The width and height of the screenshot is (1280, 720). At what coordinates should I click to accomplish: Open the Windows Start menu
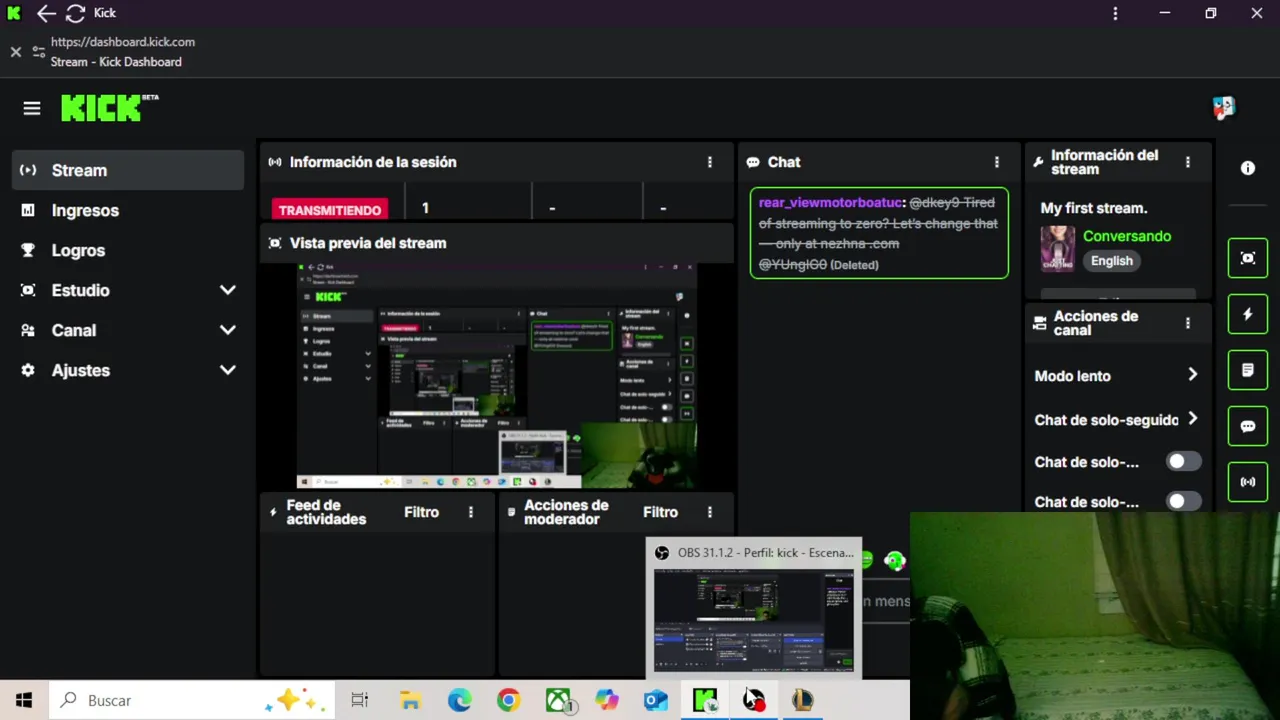tap(24, 700)
